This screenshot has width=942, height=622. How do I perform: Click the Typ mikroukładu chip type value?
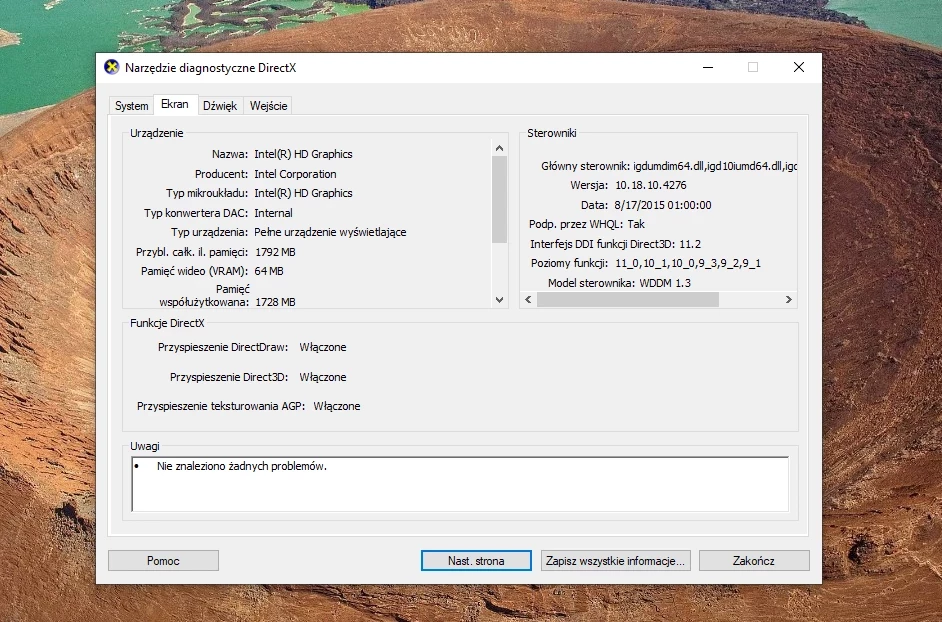pyautogui.click(x=303, y=194)
